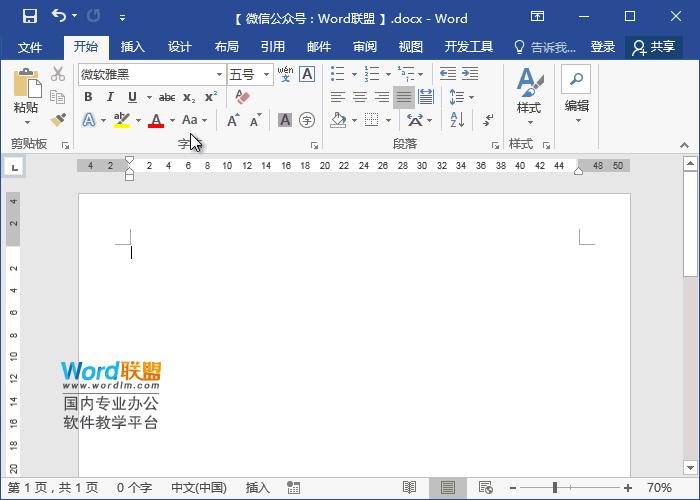Toggle Underline formatting
The height and width of the screenshot is (500, 700).
(x=132, y=97)
